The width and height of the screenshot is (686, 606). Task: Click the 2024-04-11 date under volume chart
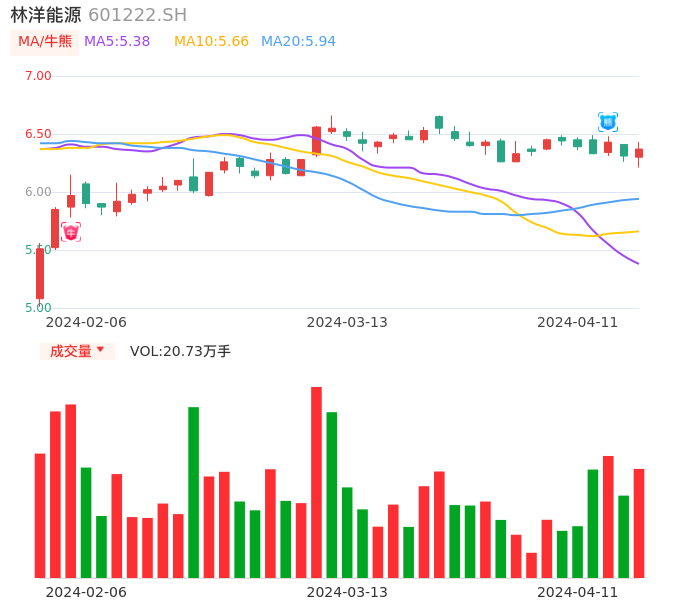pyautogui.click(x=578, y=592)
